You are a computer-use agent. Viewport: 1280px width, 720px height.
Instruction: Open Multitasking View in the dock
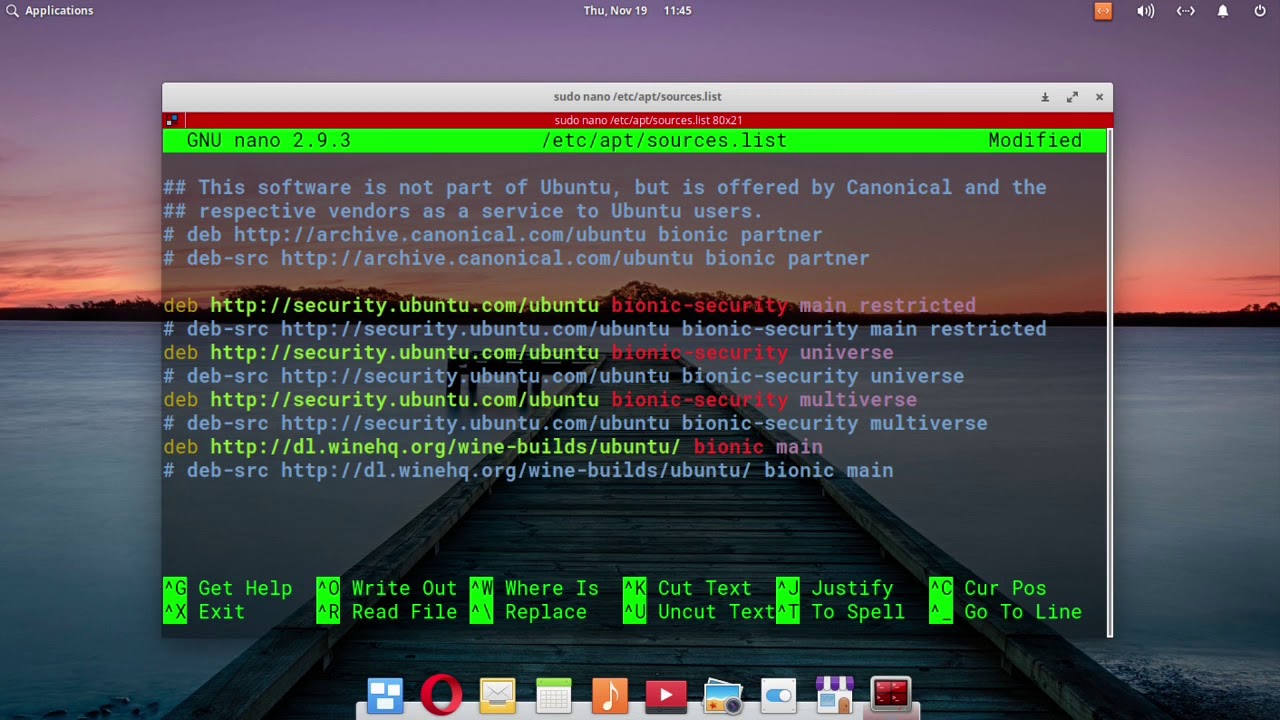pyautogui.click(x=385, y=695)
